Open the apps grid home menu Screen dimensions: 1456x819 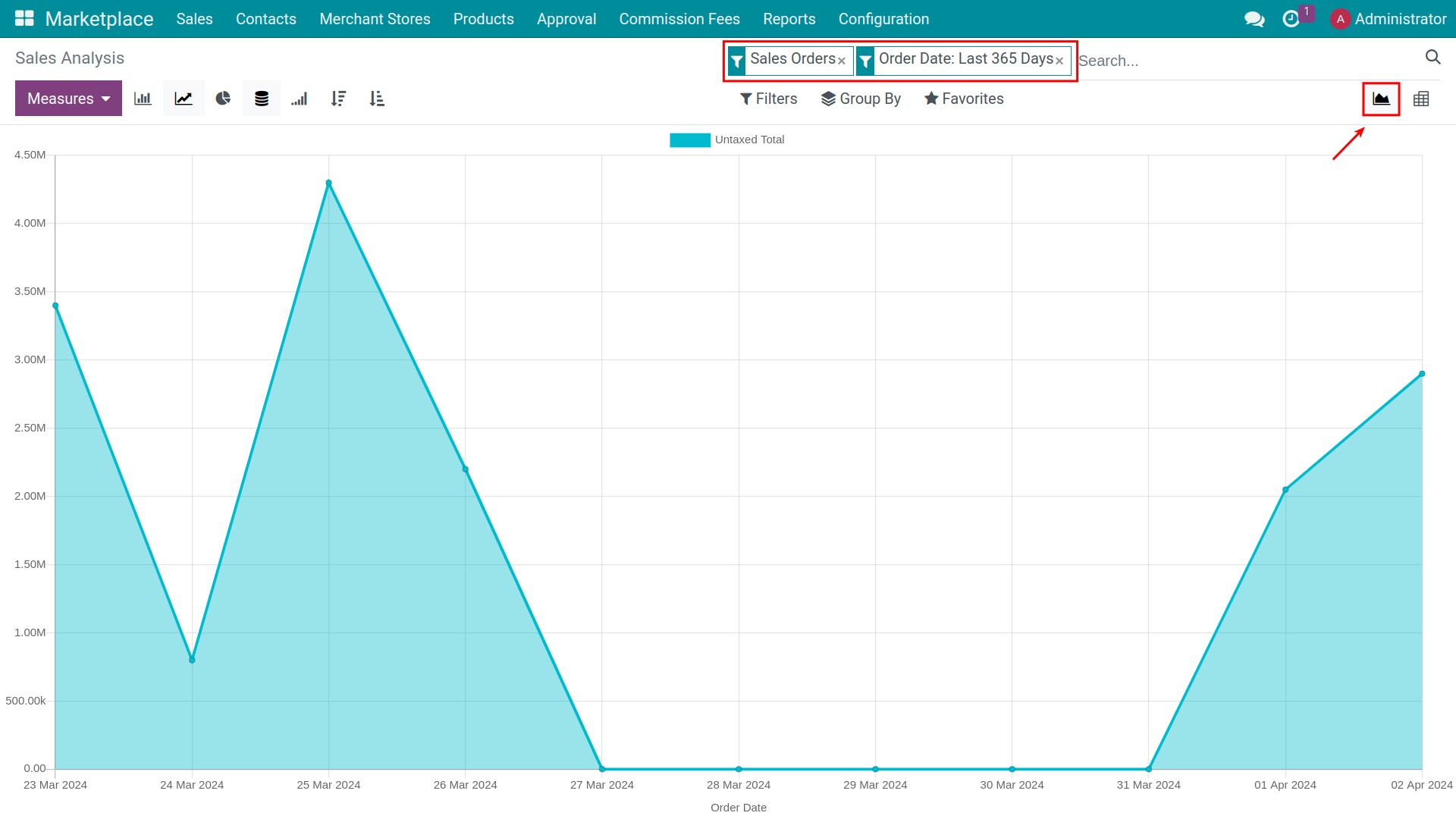coord(24,19)
